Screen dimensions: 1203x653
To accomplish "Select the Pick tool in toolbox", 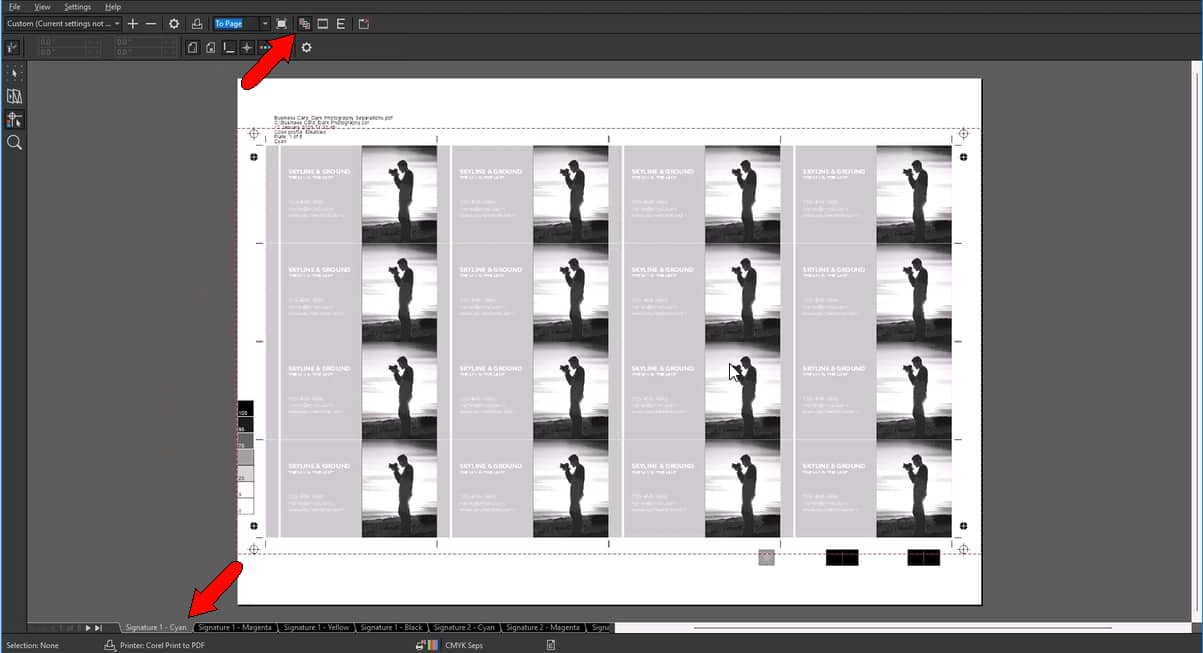I will pos(14,73).
